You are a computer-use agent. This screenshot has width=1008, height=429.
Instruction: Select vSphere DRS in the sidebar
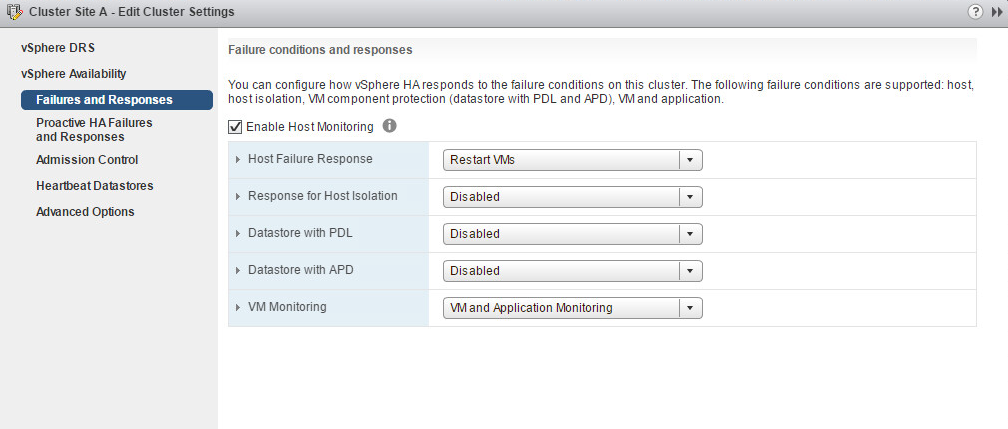point(58,48)
